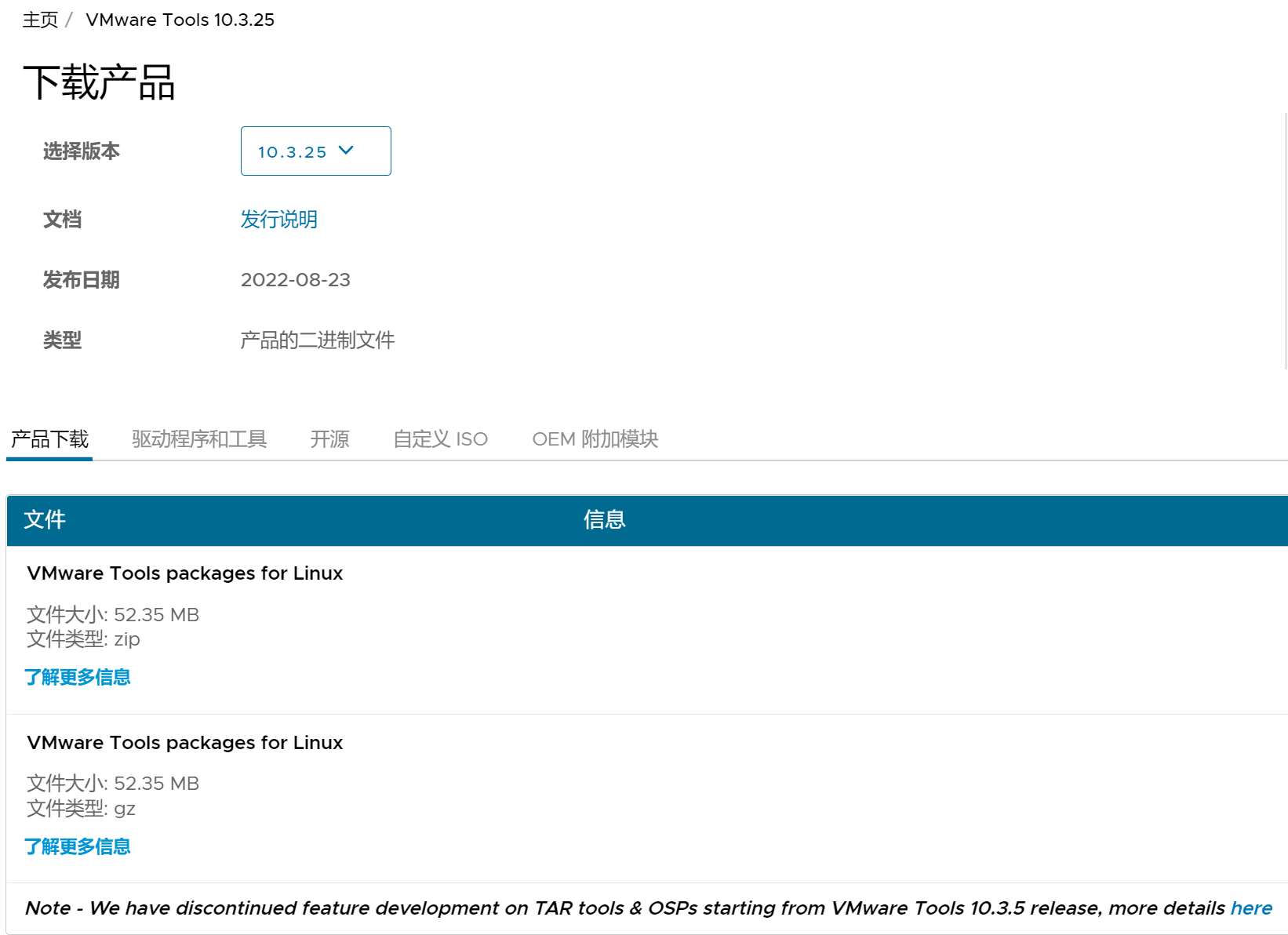The image size is (1288, 935).
Task: Click the 文件类型: gz text
Action: click(x=81, y=809)
